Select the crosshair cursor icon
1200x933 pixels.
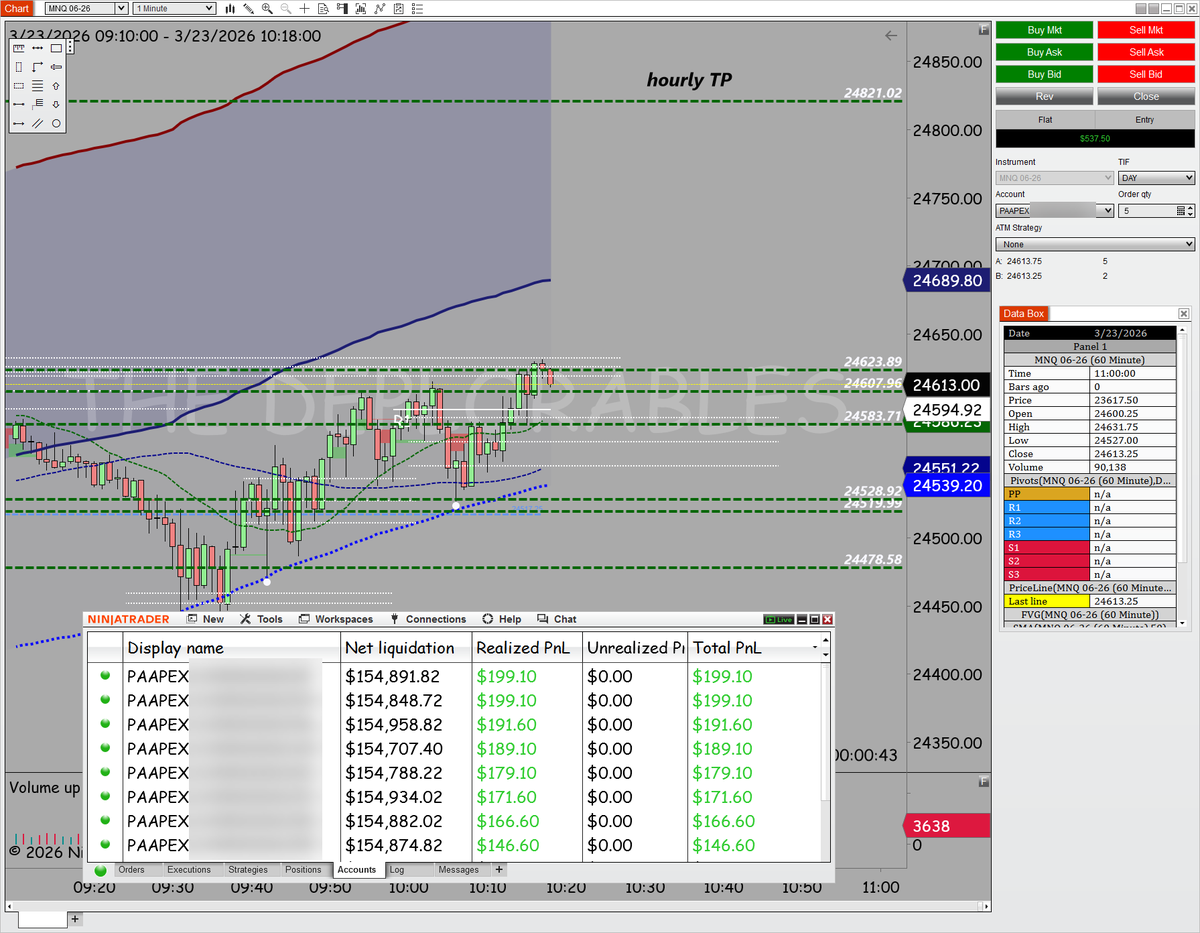304,8
